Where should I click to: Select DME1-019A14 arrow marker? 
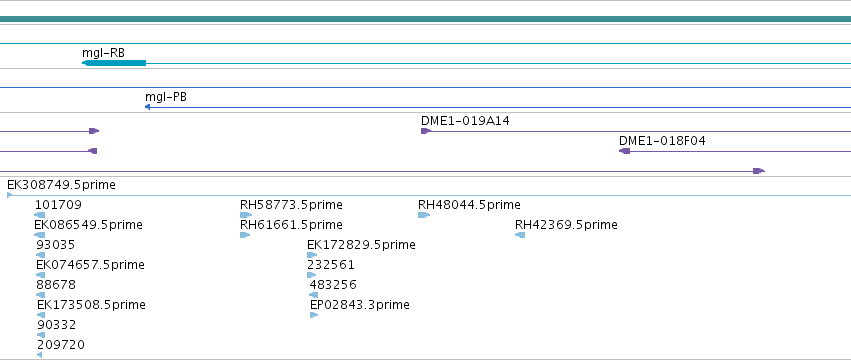[426, 131]
